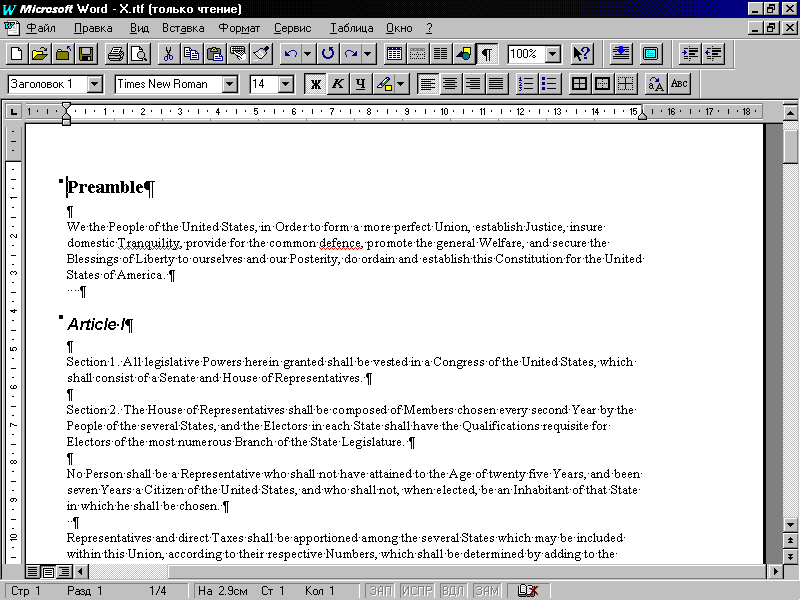Screen dimensions: 800x600
Task: Save the document with the floppy disk icon
Action: point(86,54)
